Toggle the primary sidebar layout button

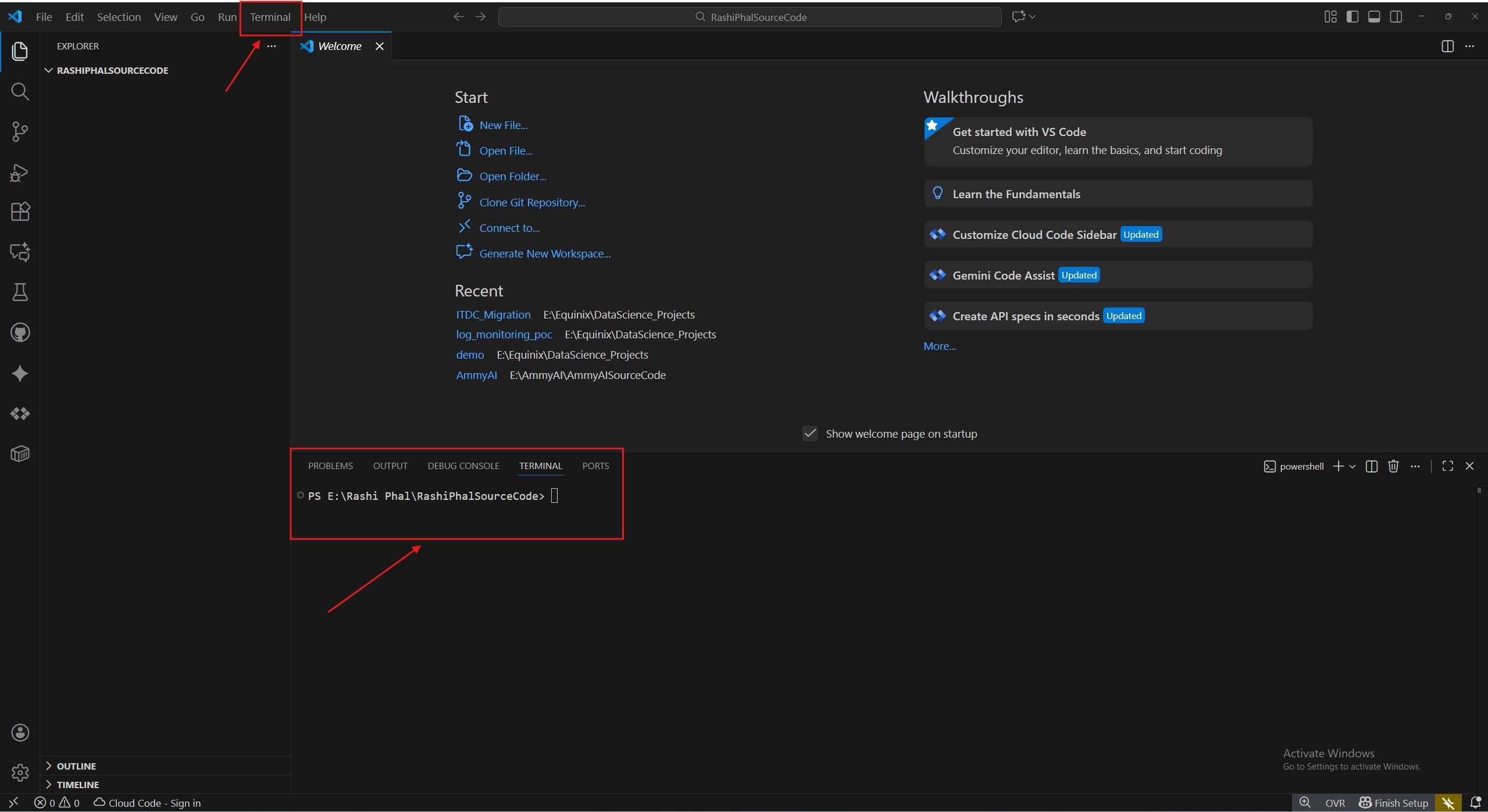click(1353, 17)
